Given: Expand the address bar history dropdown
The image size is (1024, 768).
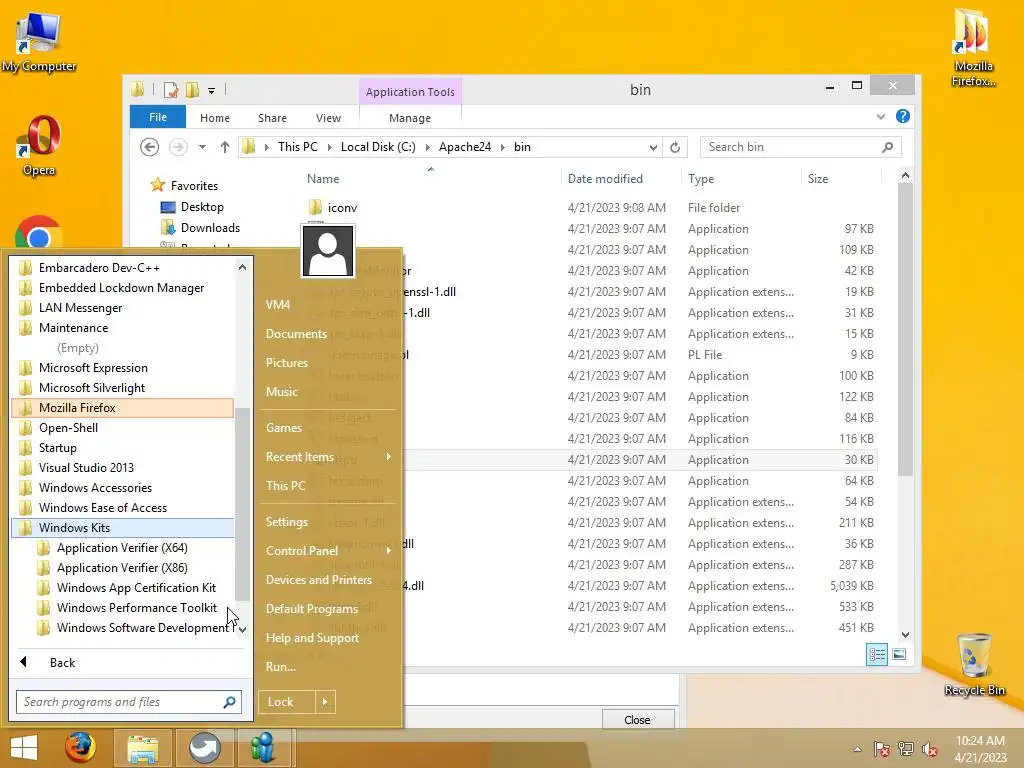Looking at the screenshot, I should pos(653,148).
